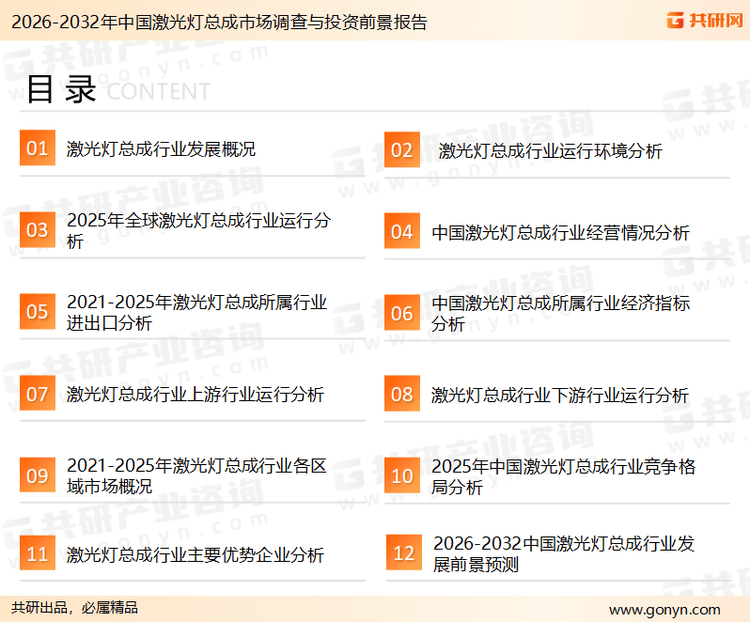Open 激光灯总成行业发展概况 chapter

click(161, 149)
